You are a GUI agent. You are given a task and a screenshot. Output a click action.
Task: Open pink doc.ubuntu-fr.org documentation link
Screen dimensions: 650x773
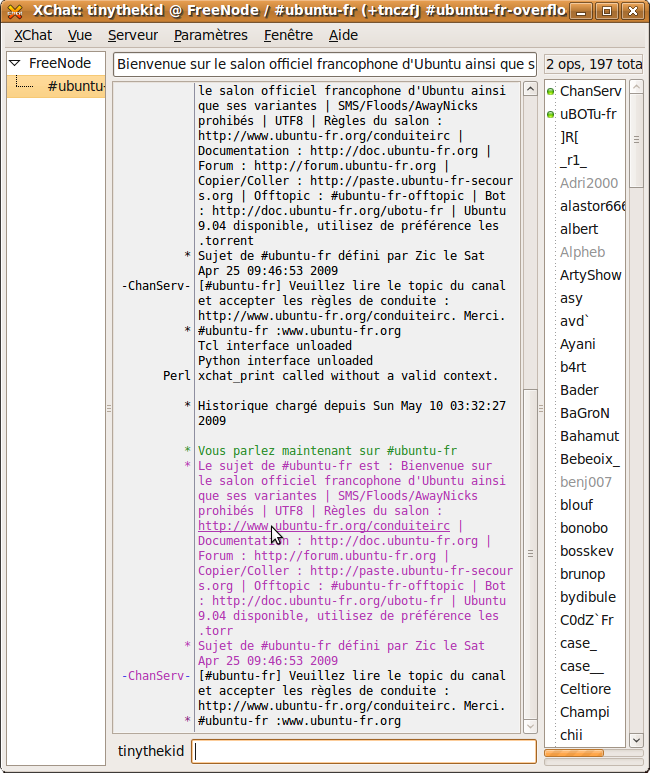394,541
